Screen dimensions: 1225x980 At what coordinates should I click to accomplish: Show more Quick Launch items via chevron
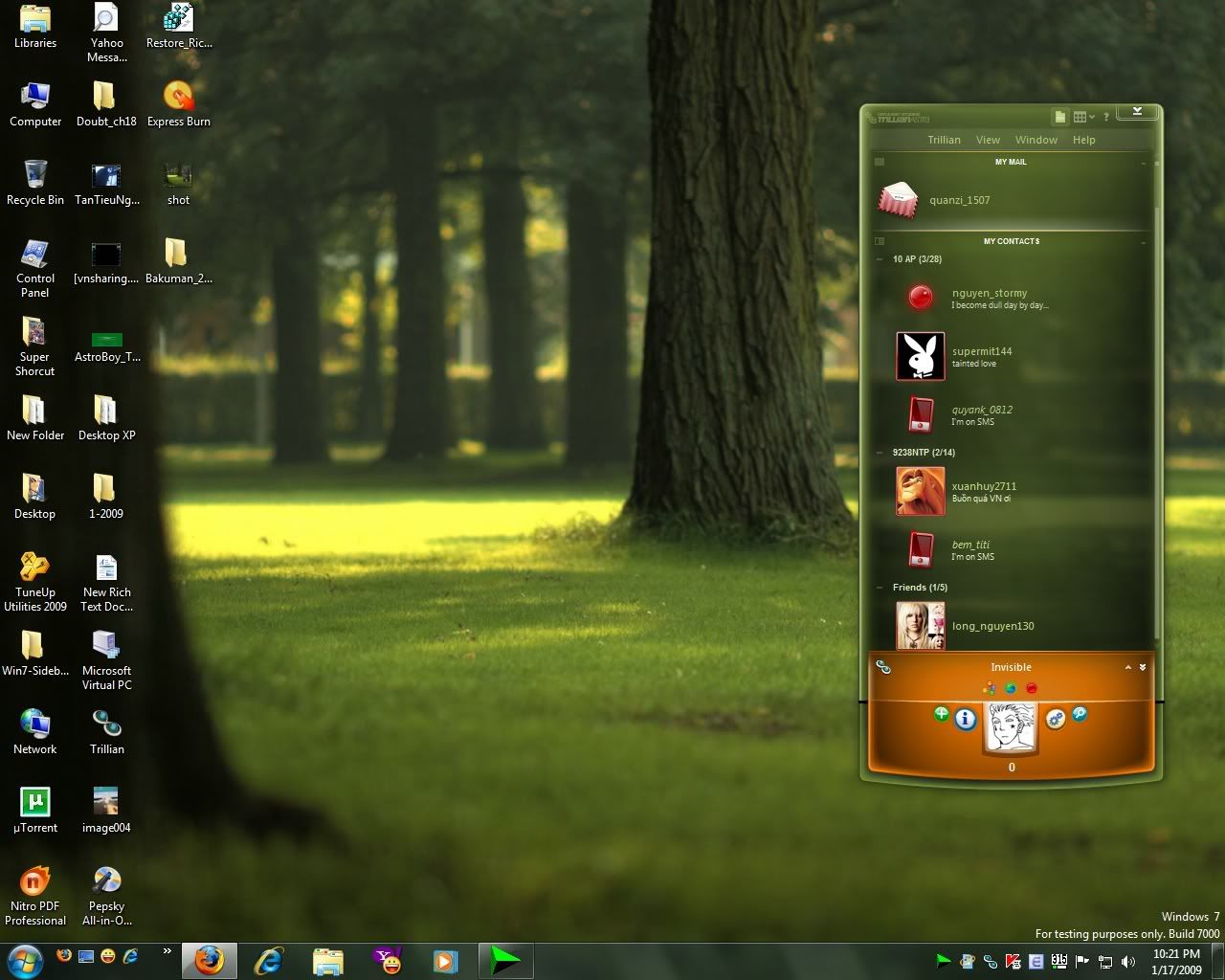167,951
